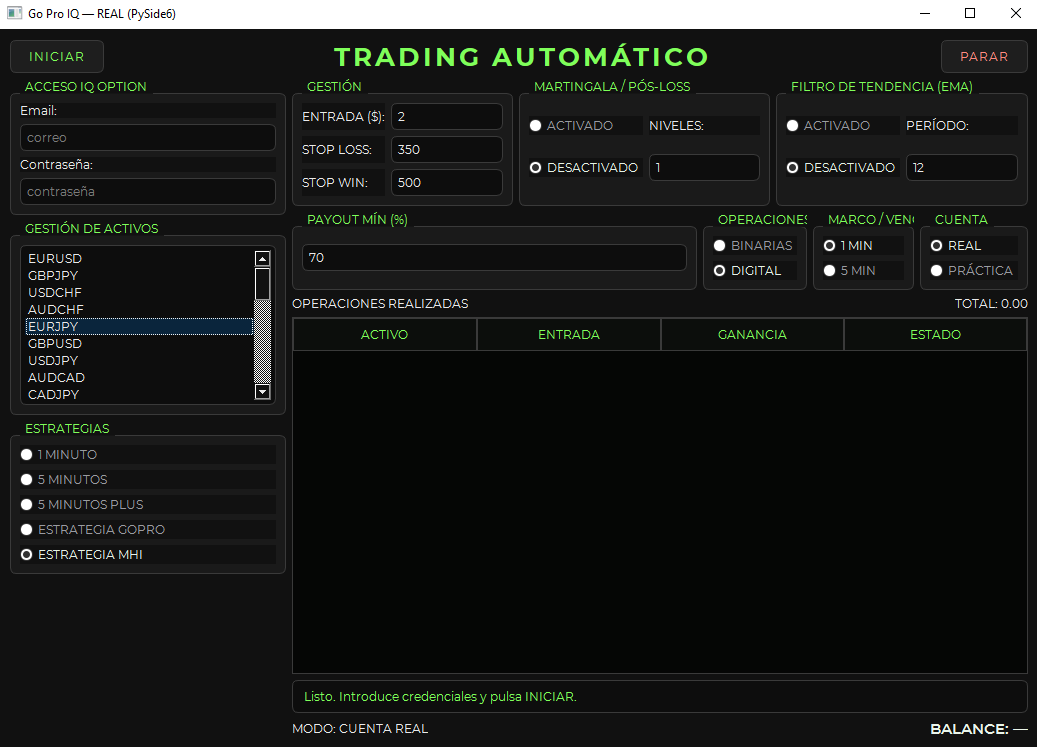Select the 5 MIN timeframe

(x=863, y=271)
